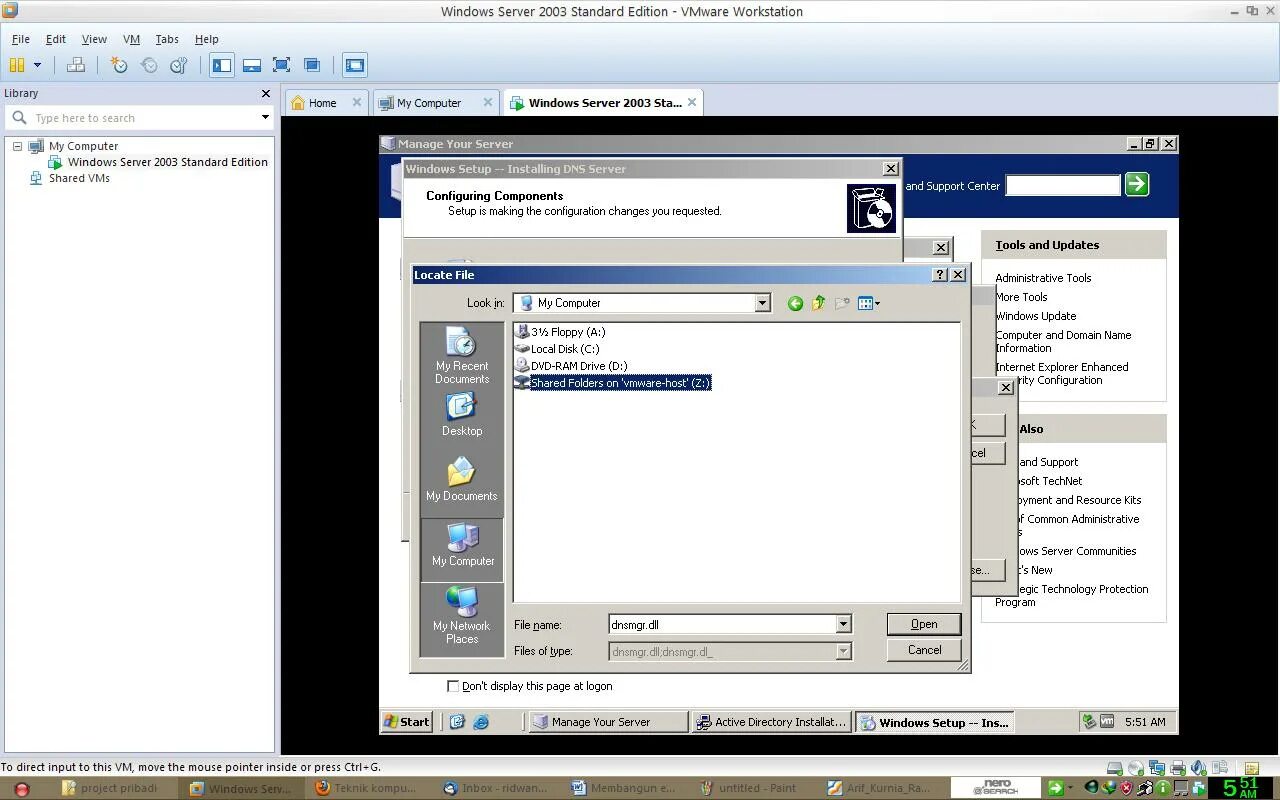Open the Help menu

(x=207, y=39)
